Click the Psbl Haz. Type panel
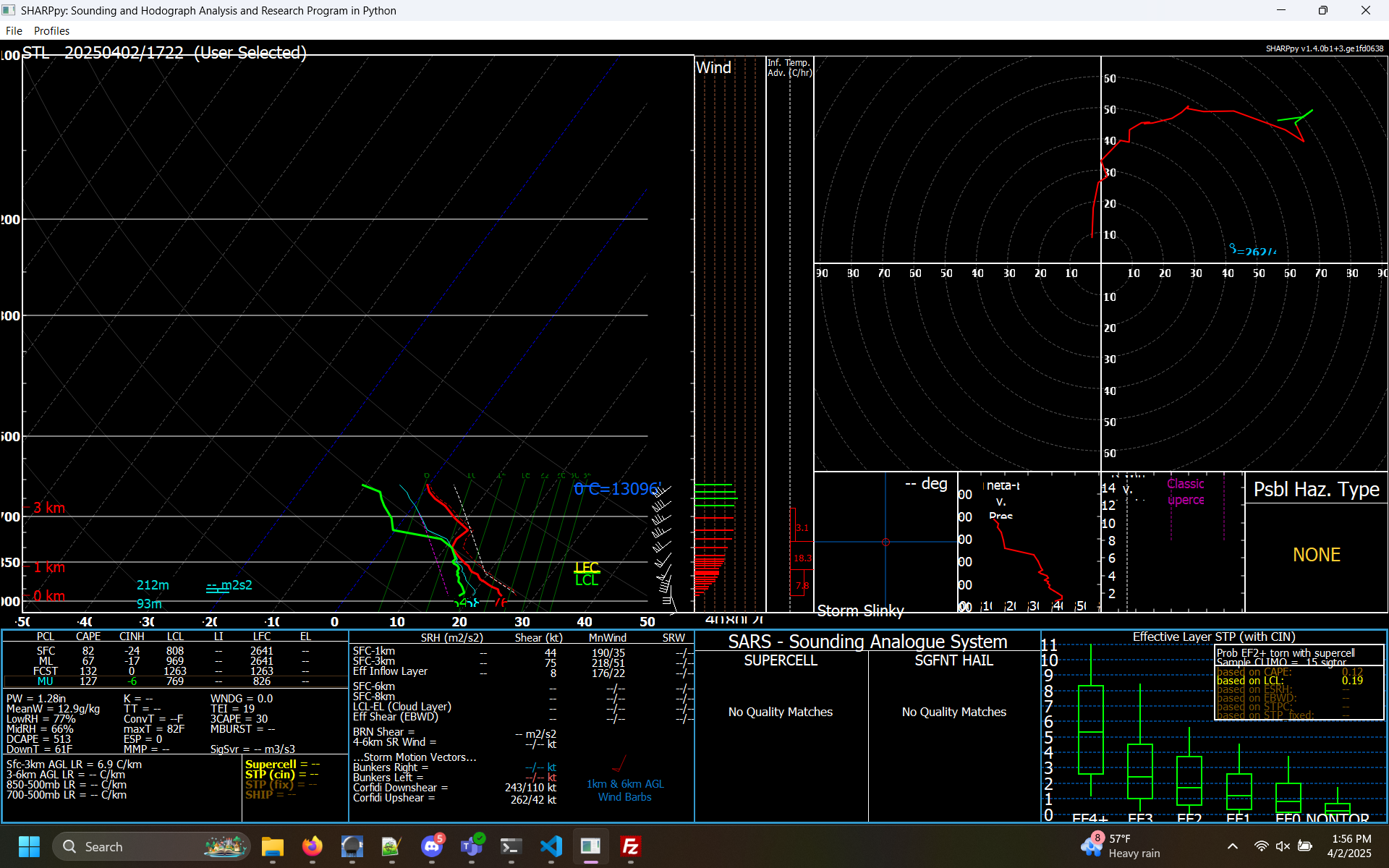Viewport: 1389px width, 868px height. (x=1316, y=542)
